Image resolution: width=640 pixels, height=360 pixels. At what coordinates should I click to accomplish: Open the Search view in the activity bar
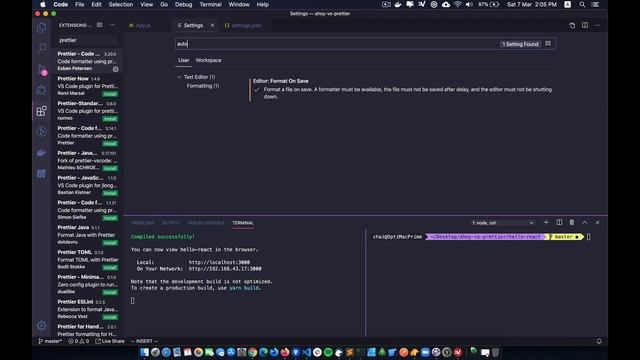tap(42, 48)
